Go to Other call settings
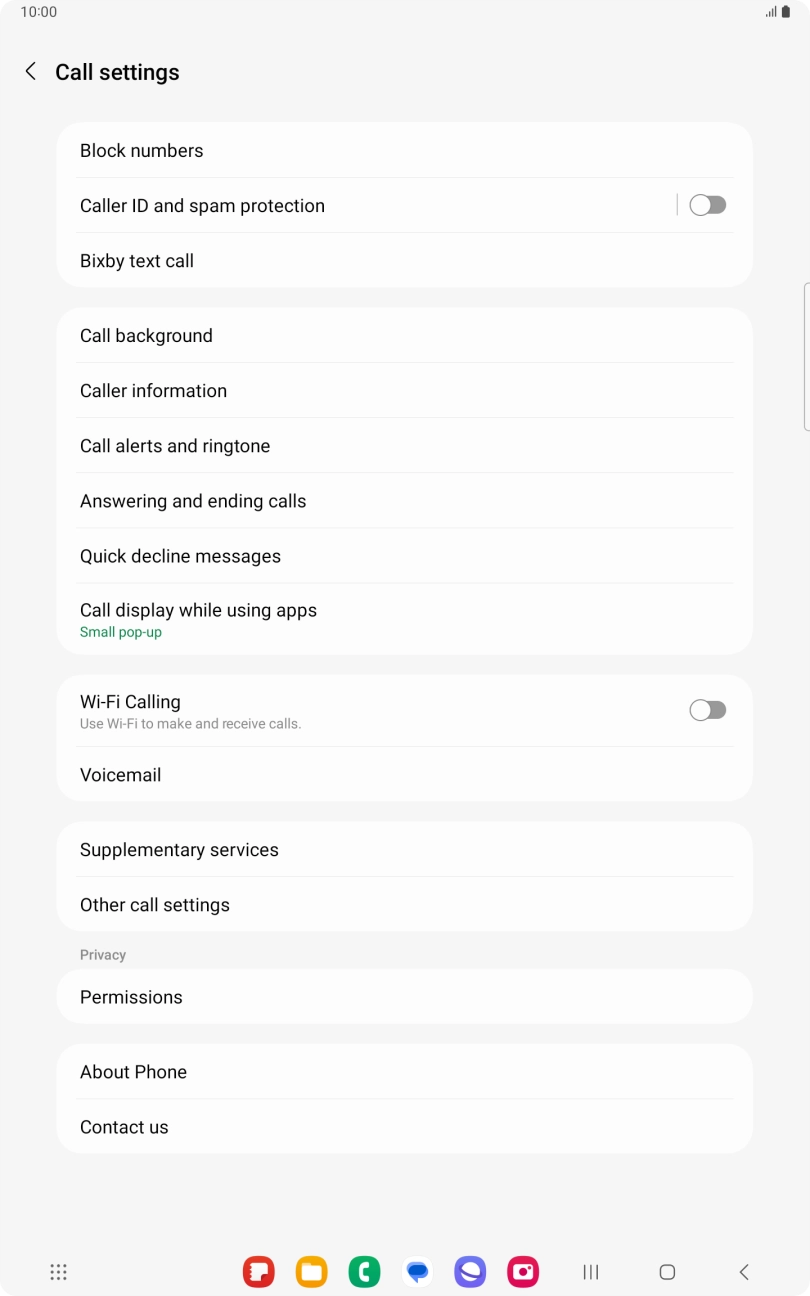Screen dimensions: 810x1296 coord(404,905)
